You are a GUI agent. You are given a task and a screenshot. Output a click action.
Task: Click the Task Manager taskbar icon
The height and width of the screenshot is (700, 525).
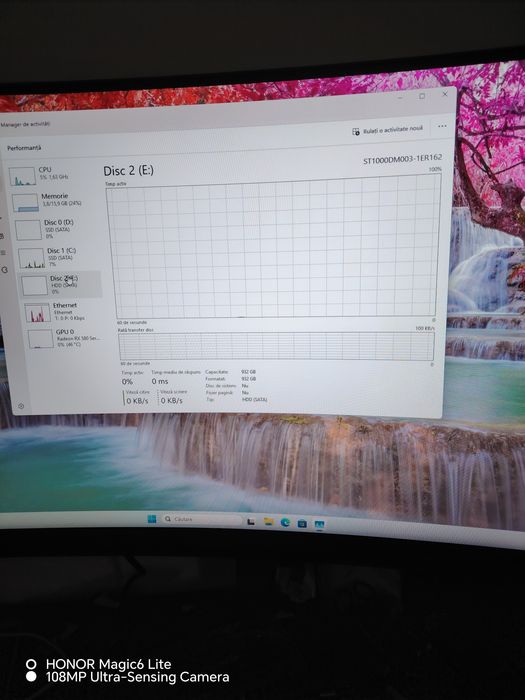tap(319, 524)
